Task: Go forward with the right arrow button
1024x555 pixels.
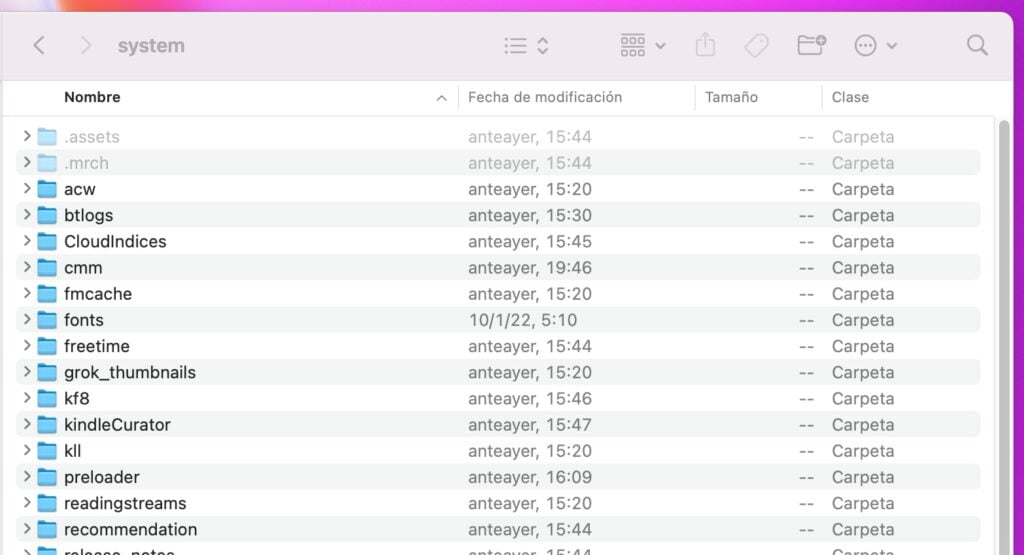Action: tap(85, 46)
